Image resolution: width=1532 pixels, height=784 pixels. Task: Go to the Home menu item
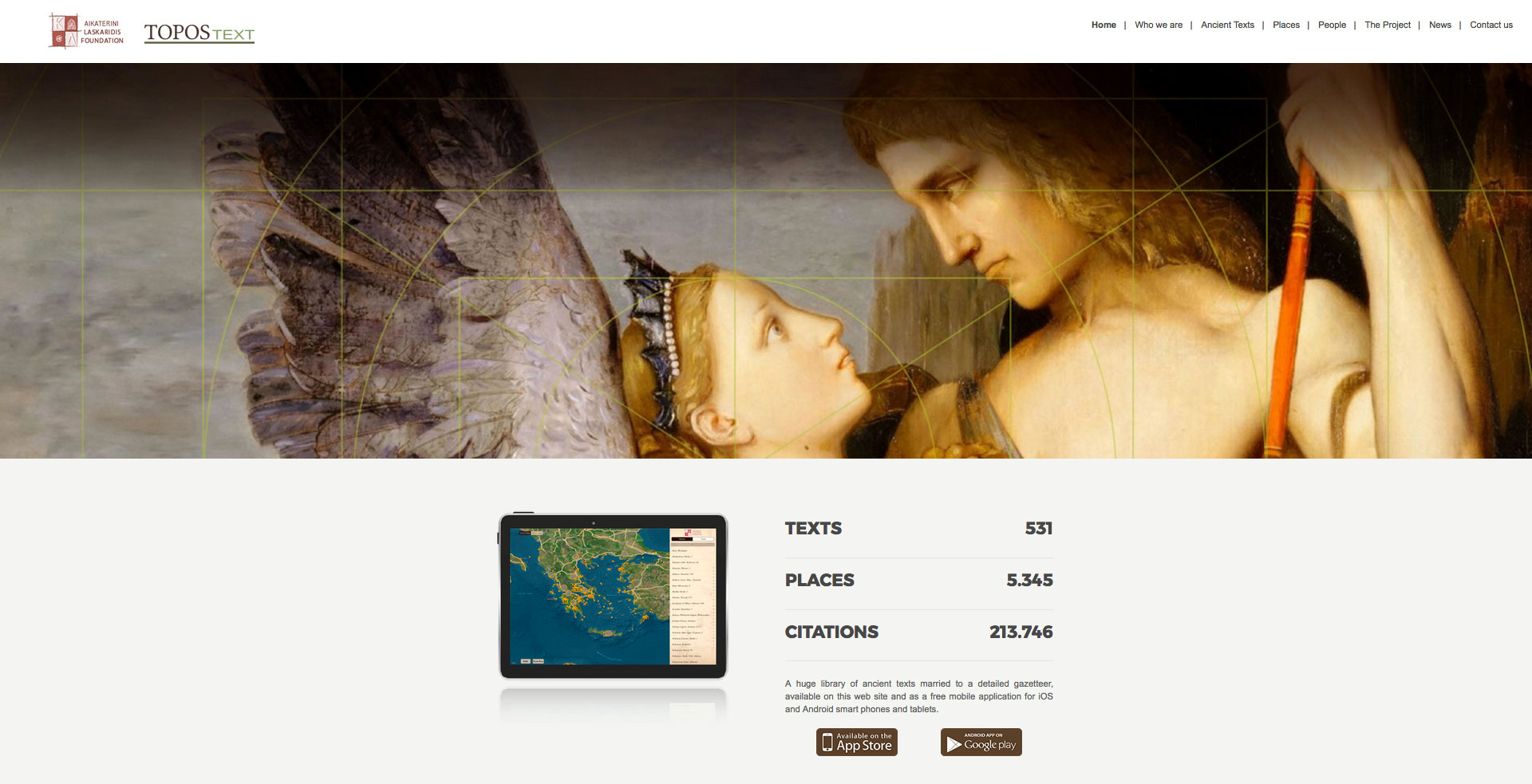point(1104,26)
